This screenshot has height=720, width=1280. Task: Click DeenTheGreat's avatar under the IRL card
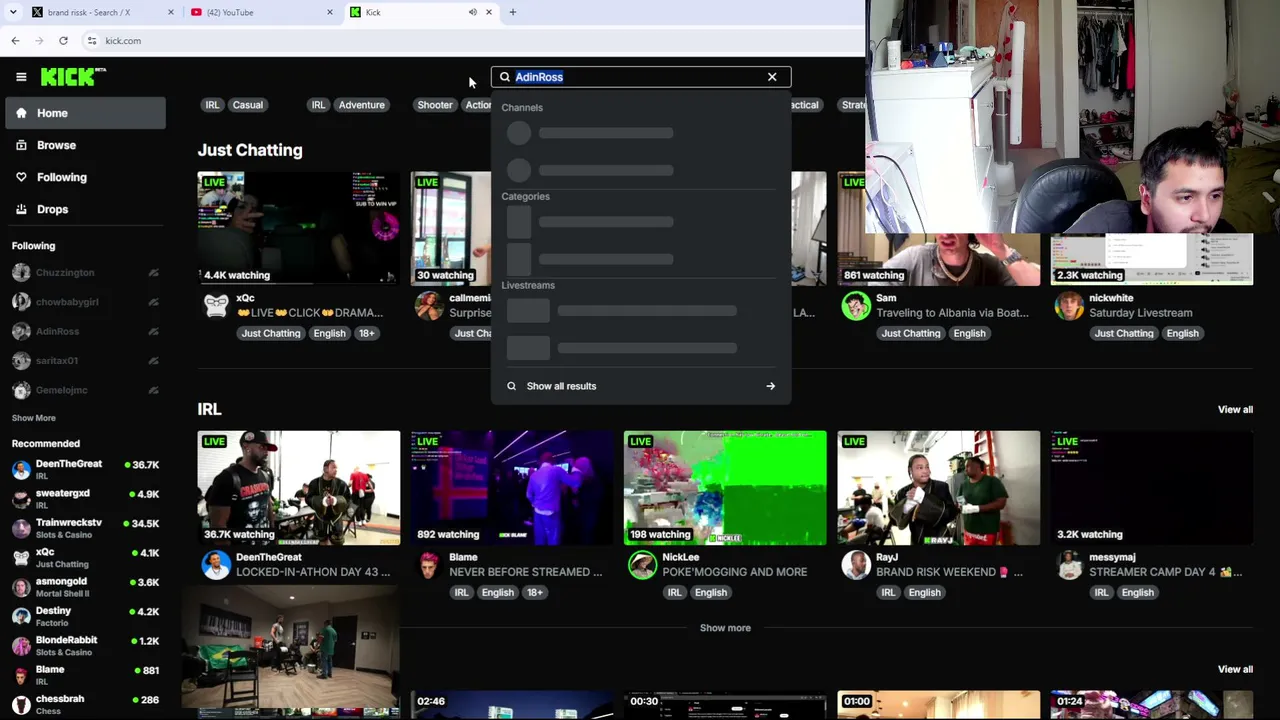[216, 565]
